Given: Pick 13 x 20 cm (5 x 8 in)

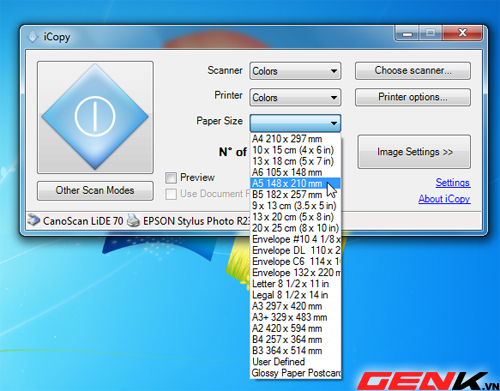Looking at the screenshot, I should [x=295, y=217].
